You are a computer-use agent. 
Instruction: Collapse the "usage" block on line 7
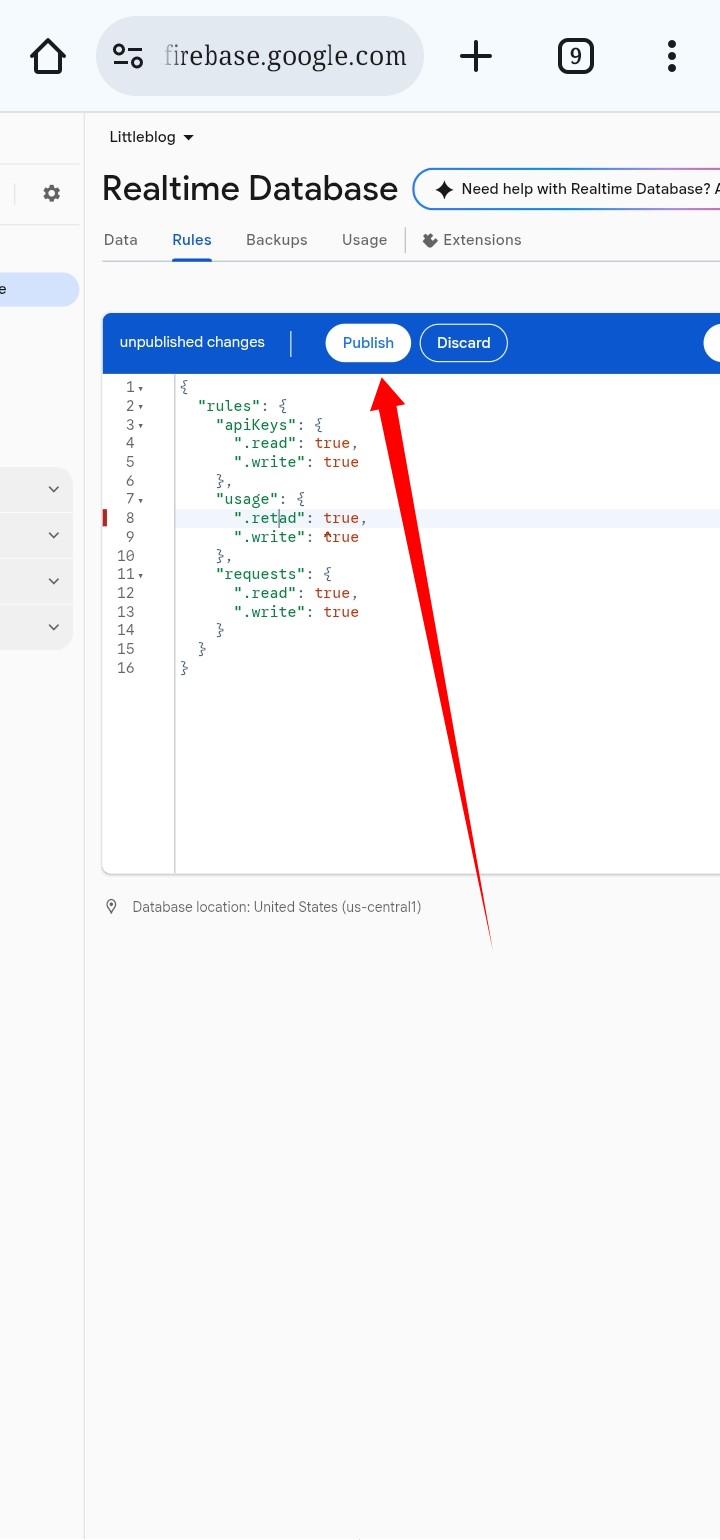click(141, 500)
